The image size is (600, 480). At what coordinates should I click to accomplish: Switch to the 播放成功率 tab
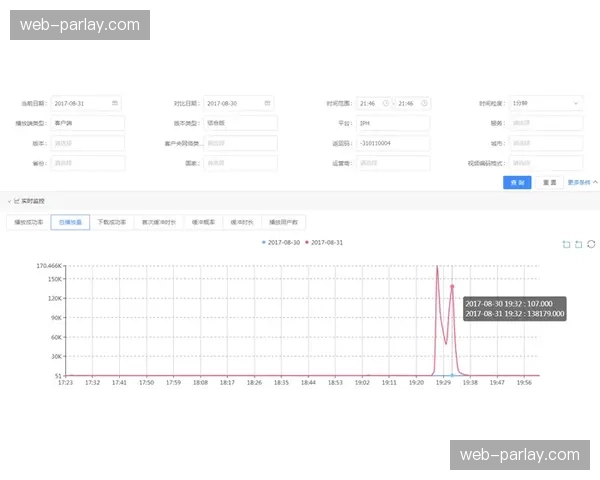tap(27, 222)
